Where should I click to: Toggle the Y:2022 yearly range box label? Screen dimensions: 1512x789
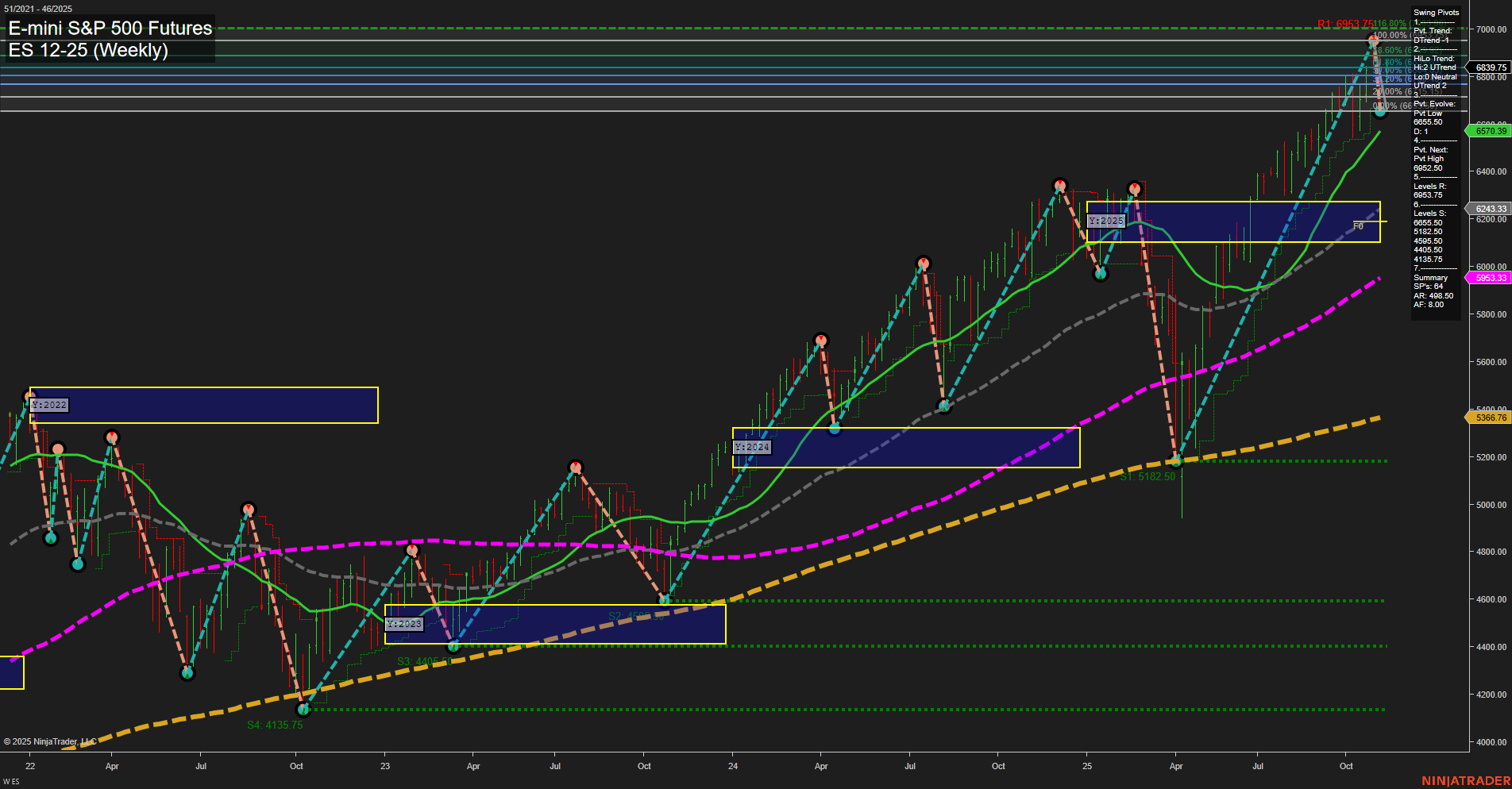point(49,404)
